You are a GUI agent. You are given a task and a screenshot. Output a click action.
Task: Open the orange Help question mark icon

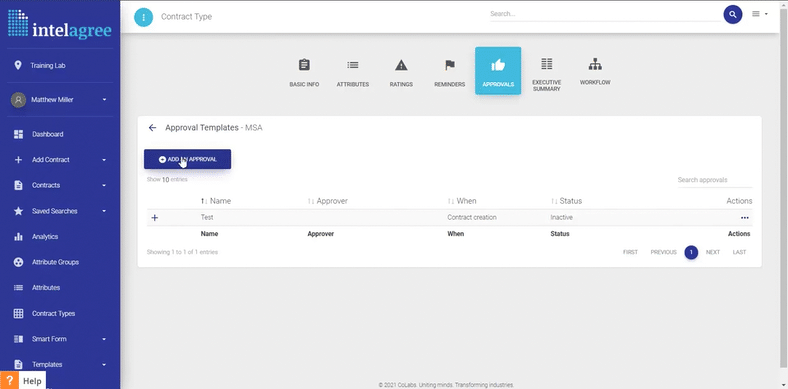click(x=9, y=381)
